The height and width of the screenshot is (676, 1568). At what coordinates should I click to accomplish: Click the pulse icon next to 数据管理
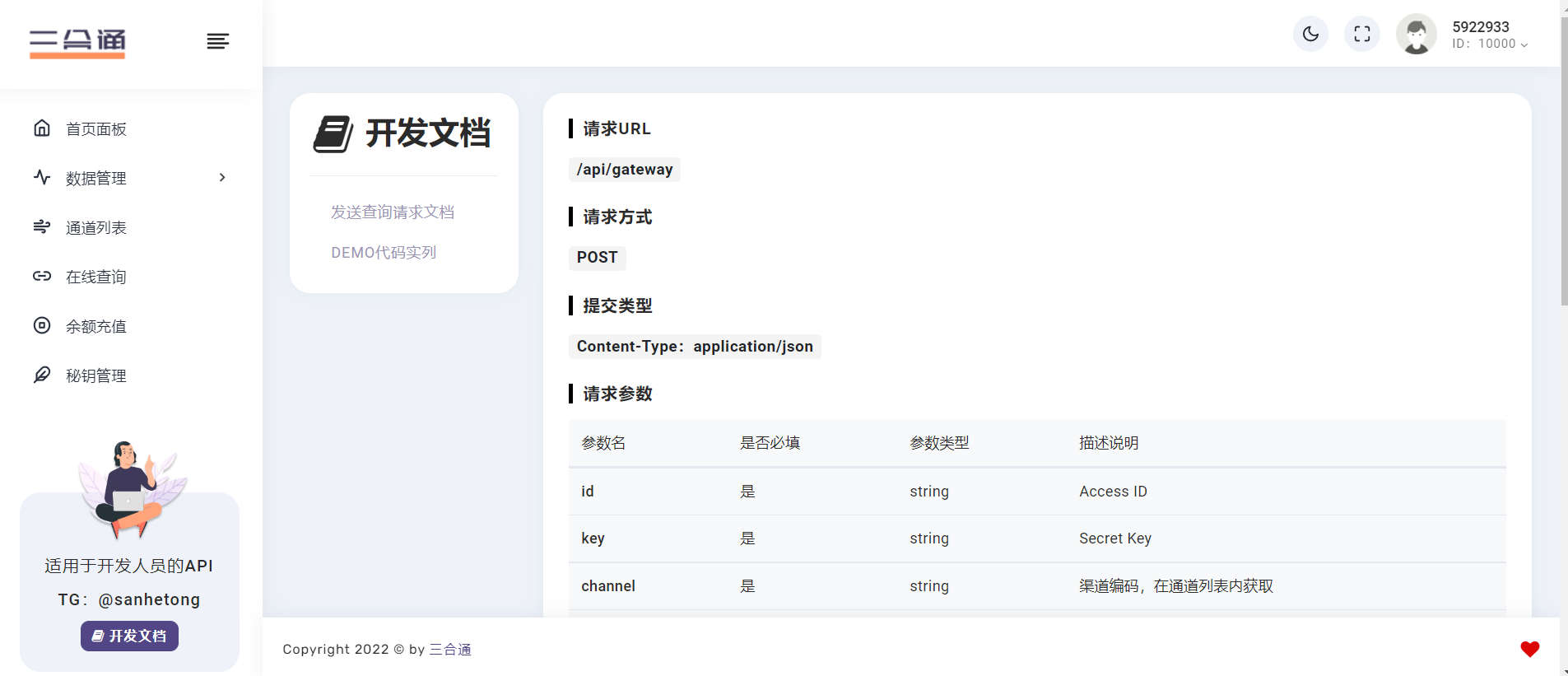(x=42, y=177)
